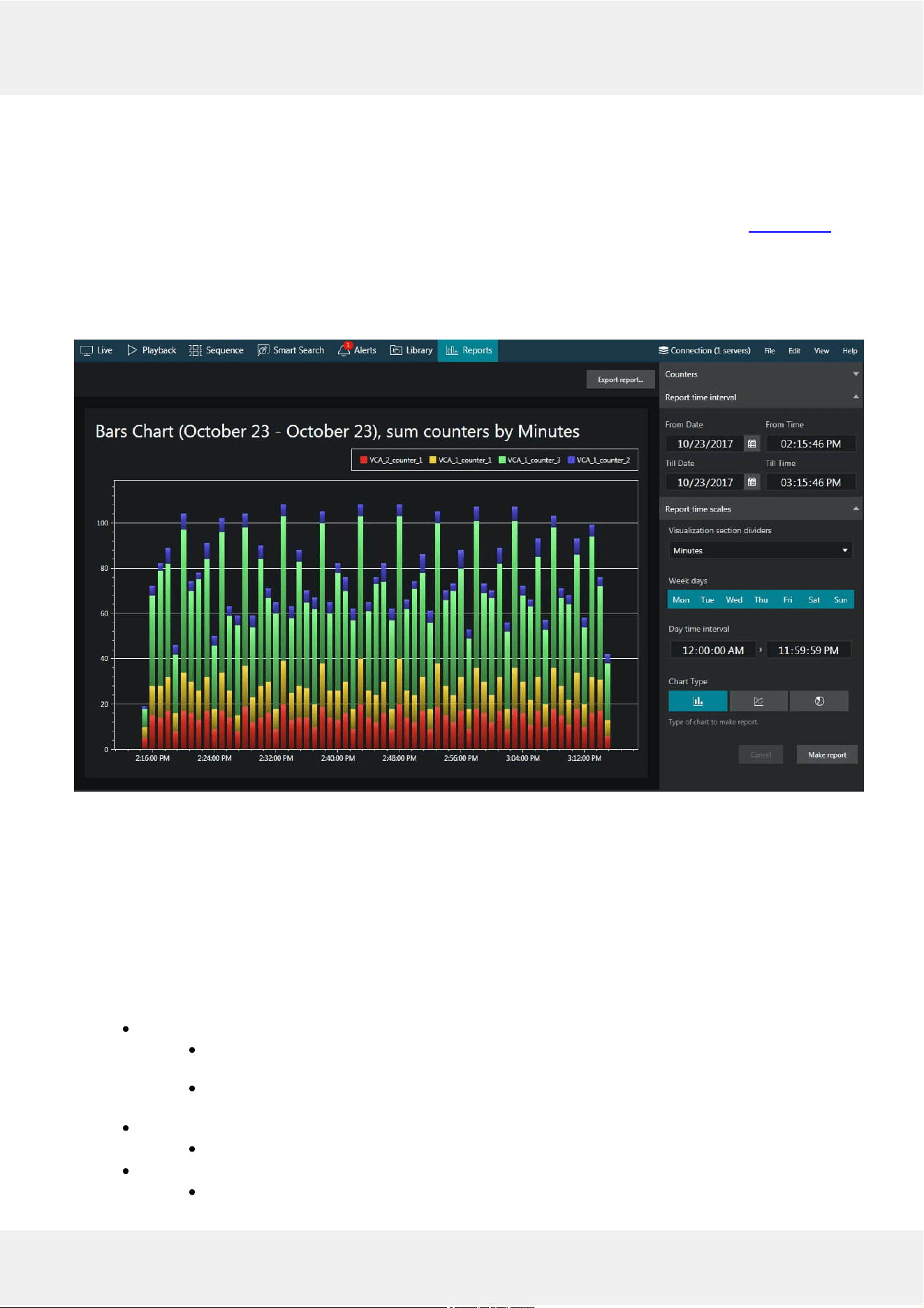Click the Till Time field 03:15:46 PM

click(x=811, y=482)
